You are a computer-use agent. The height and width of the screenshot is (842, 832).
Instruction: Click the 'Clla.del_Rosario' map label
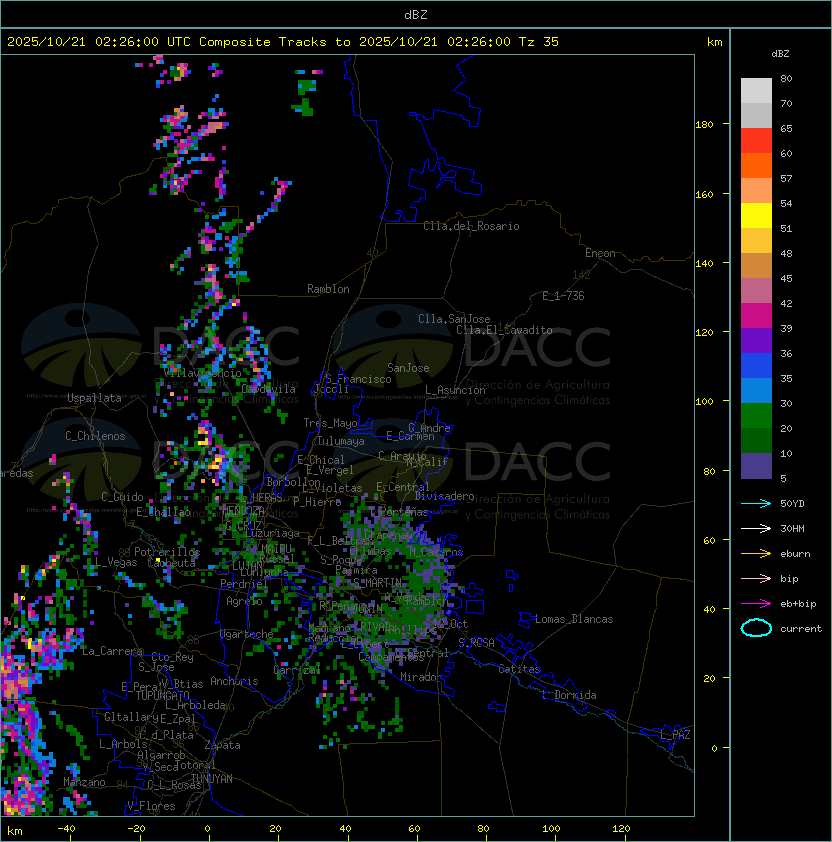click(x=471, y=226)
